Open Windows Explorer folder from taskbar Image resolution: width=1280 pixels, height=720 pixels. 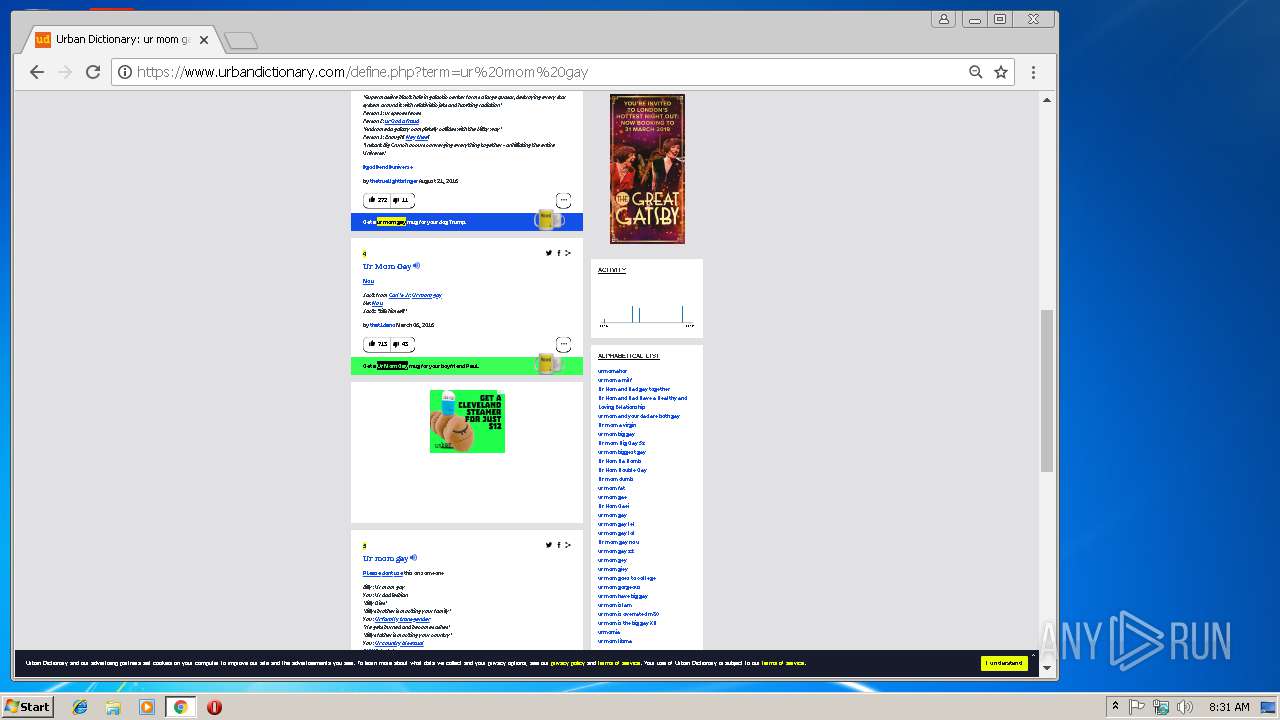(113, 707)
